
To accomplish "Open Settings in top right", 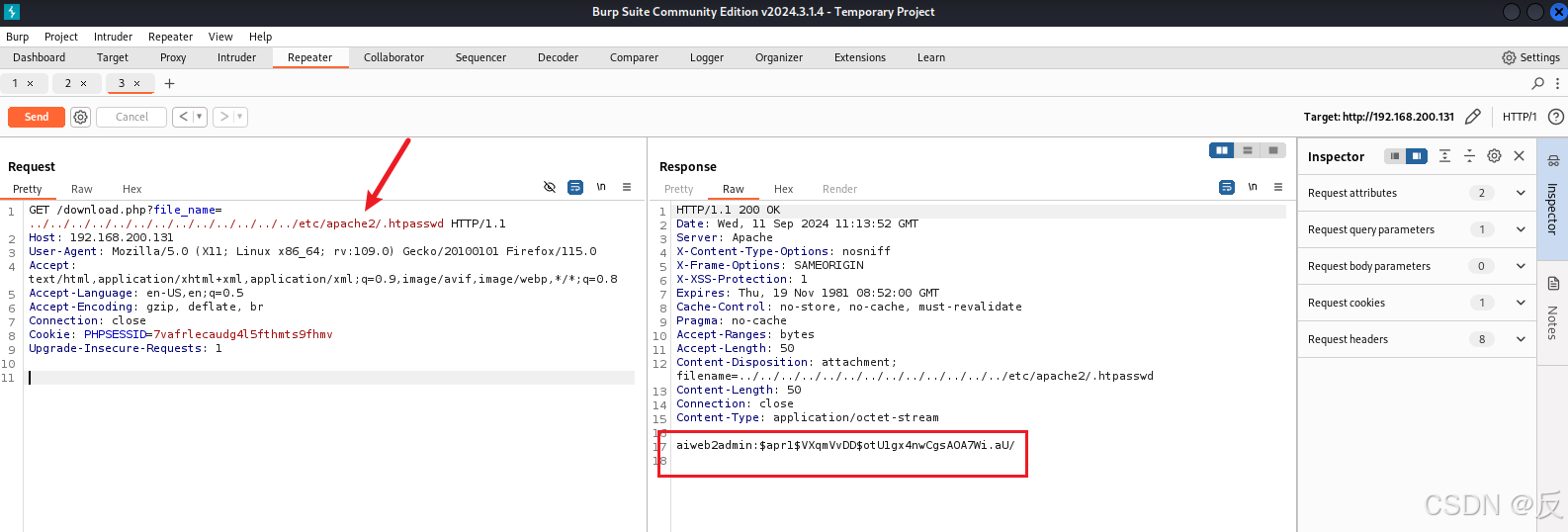I will point(1530,57).
